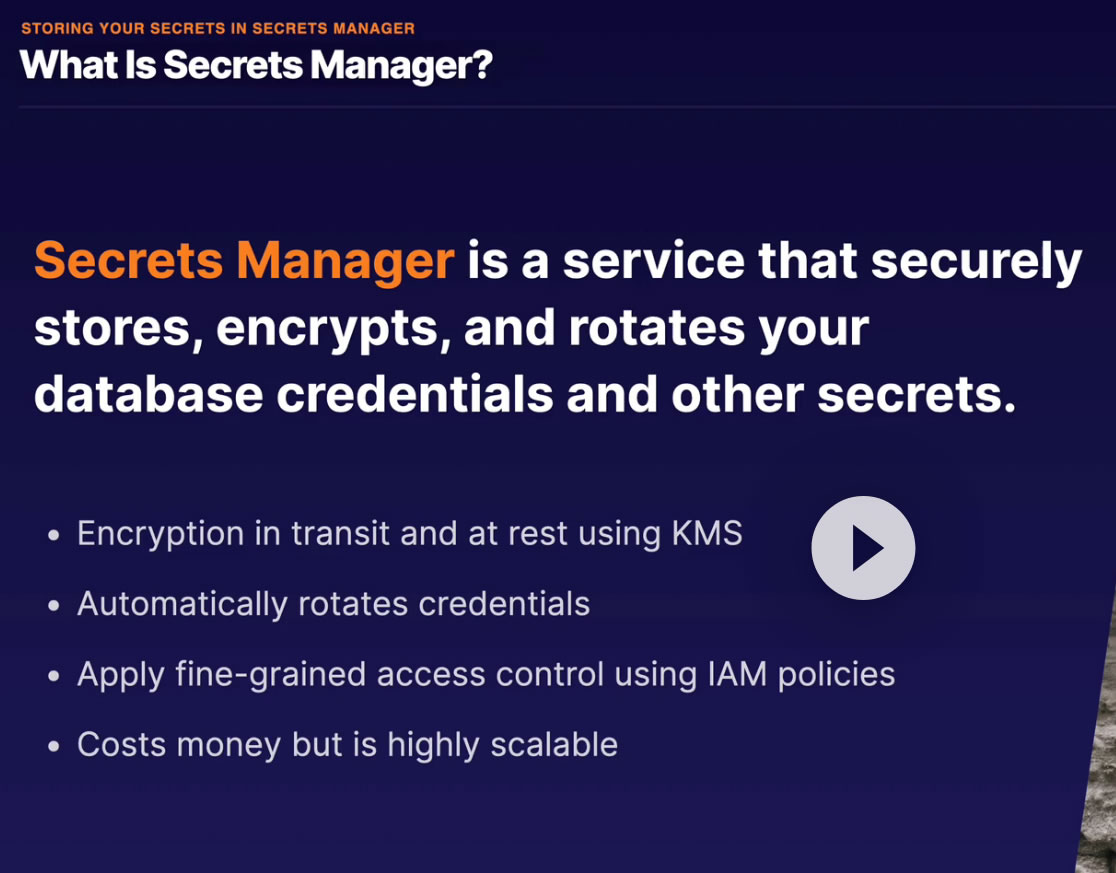Screen dimensions: 1116x873
Task: Click the bullet dot before "Automatically rotates credentials"
Action: pos(54,606)
